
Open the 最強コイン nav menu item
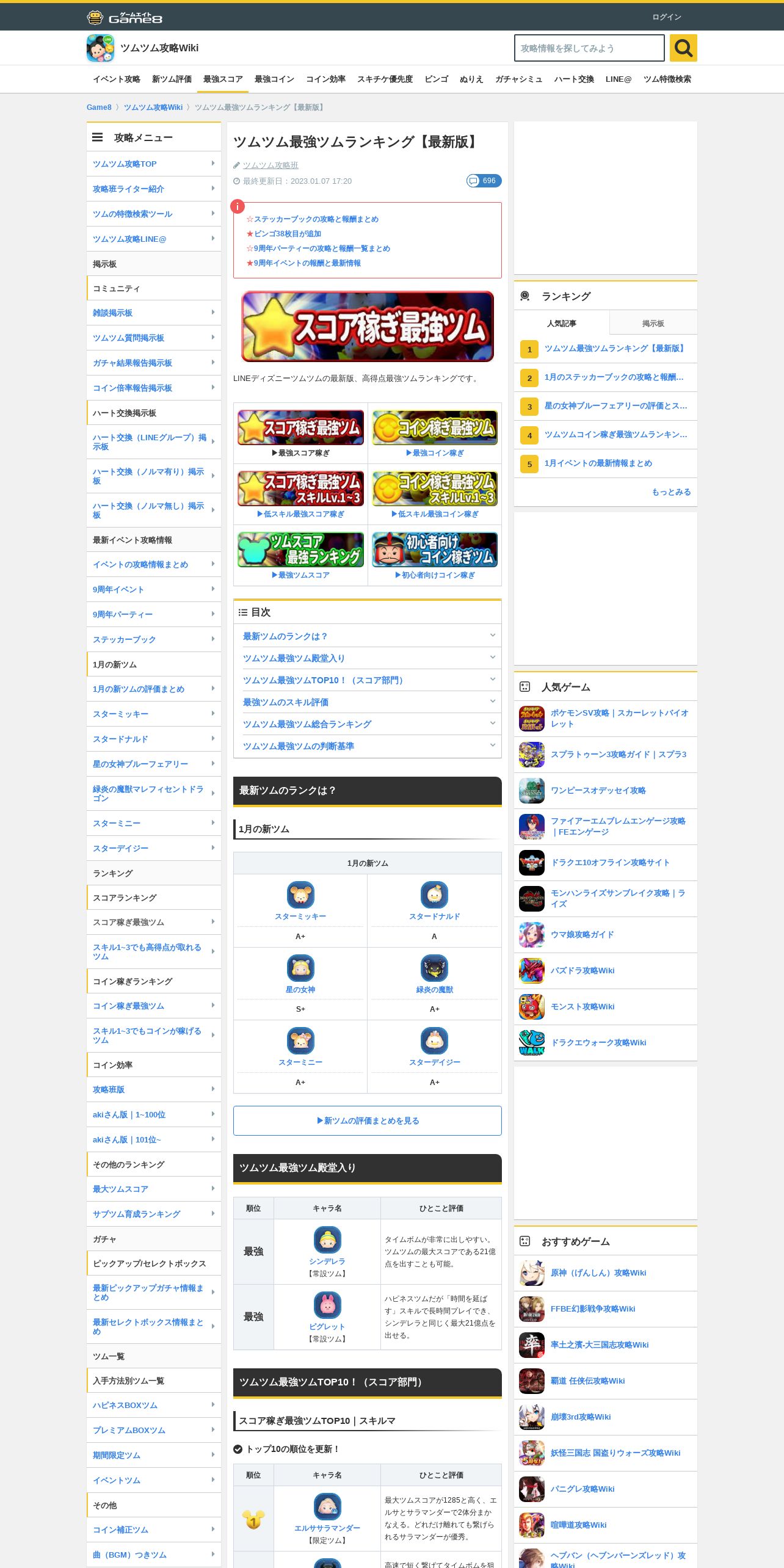(x=274, y=79)
